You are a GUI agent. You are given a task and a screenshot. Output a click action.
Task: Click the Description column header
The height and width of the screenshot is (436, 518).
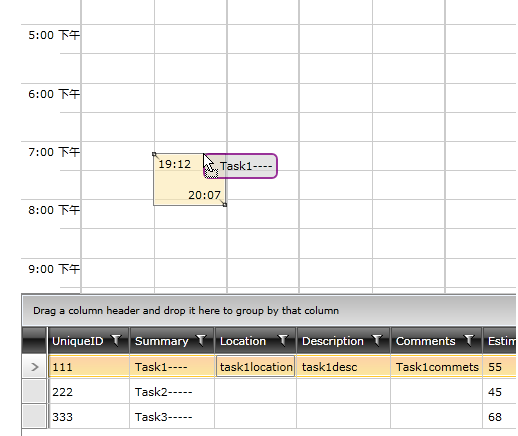[333, 341]
